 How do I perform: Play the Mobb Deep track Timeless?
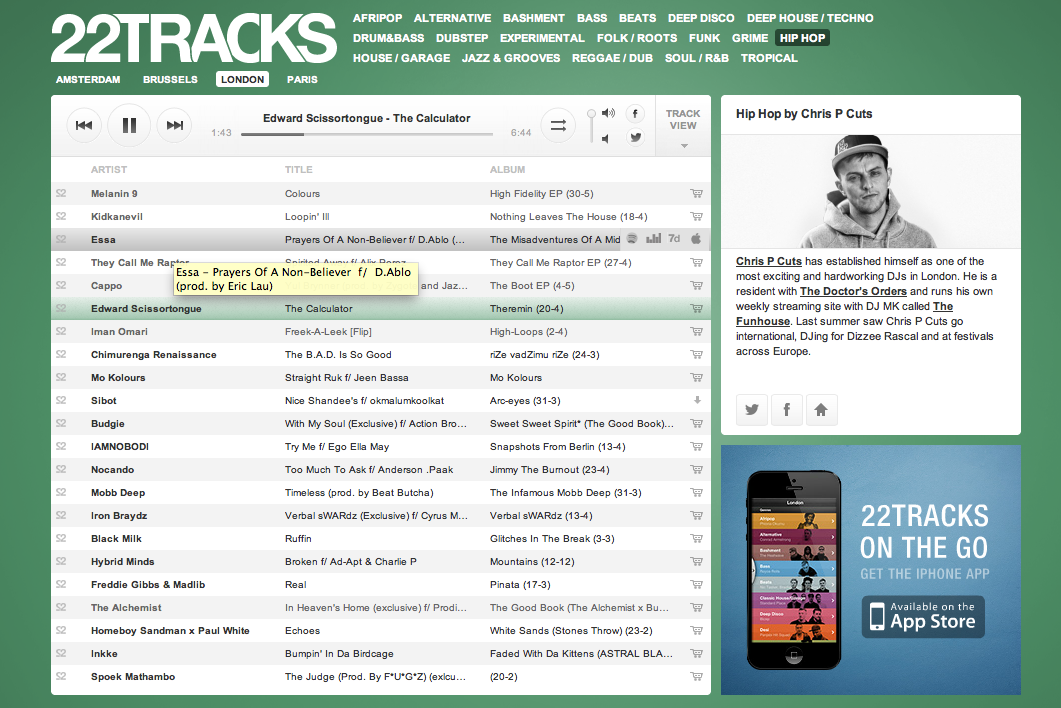click(358, 493)
